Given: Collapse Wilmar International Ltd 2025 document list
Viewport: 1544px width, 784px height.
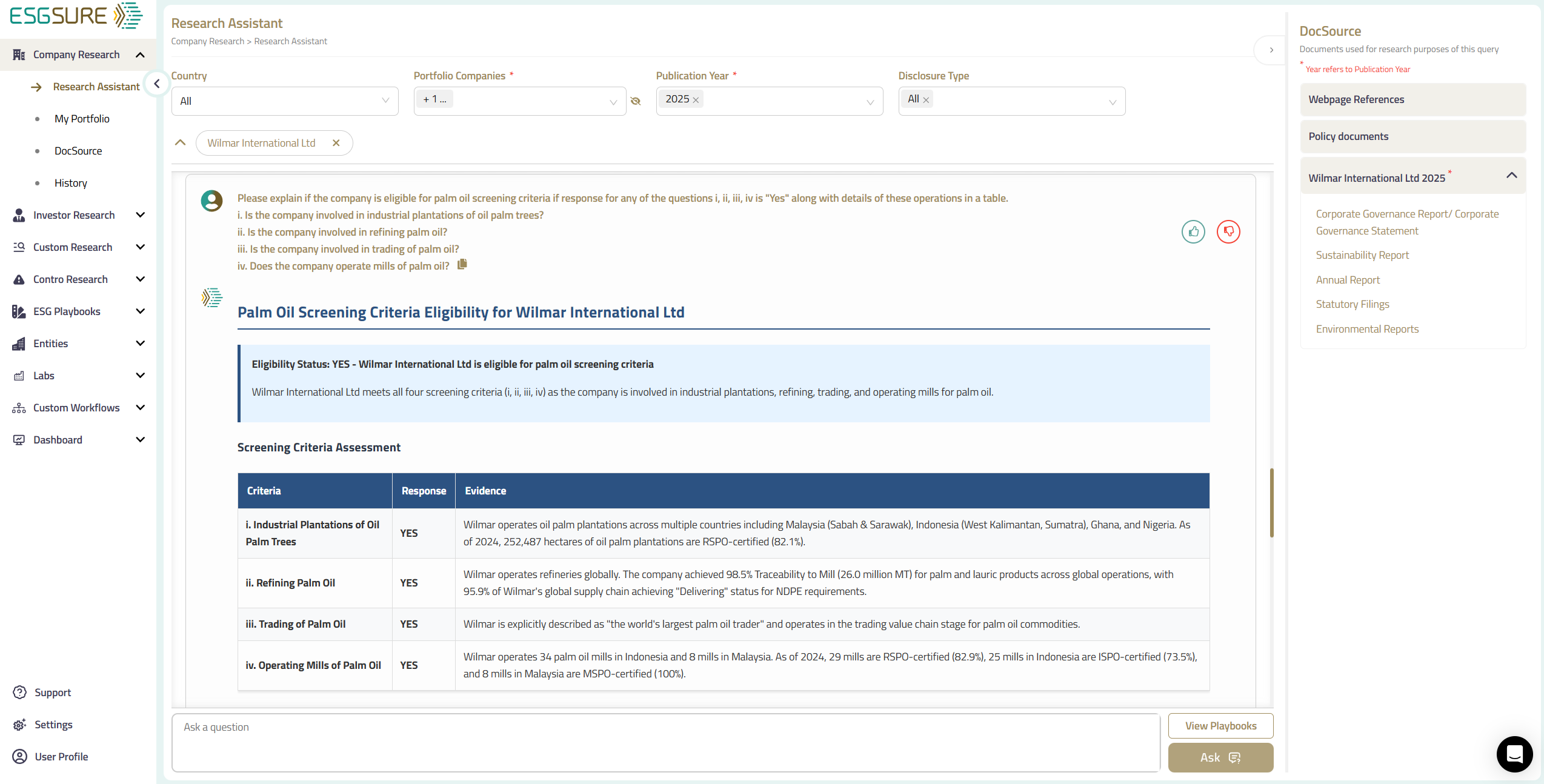Looking at the screenshot, I should (1512, 176).
